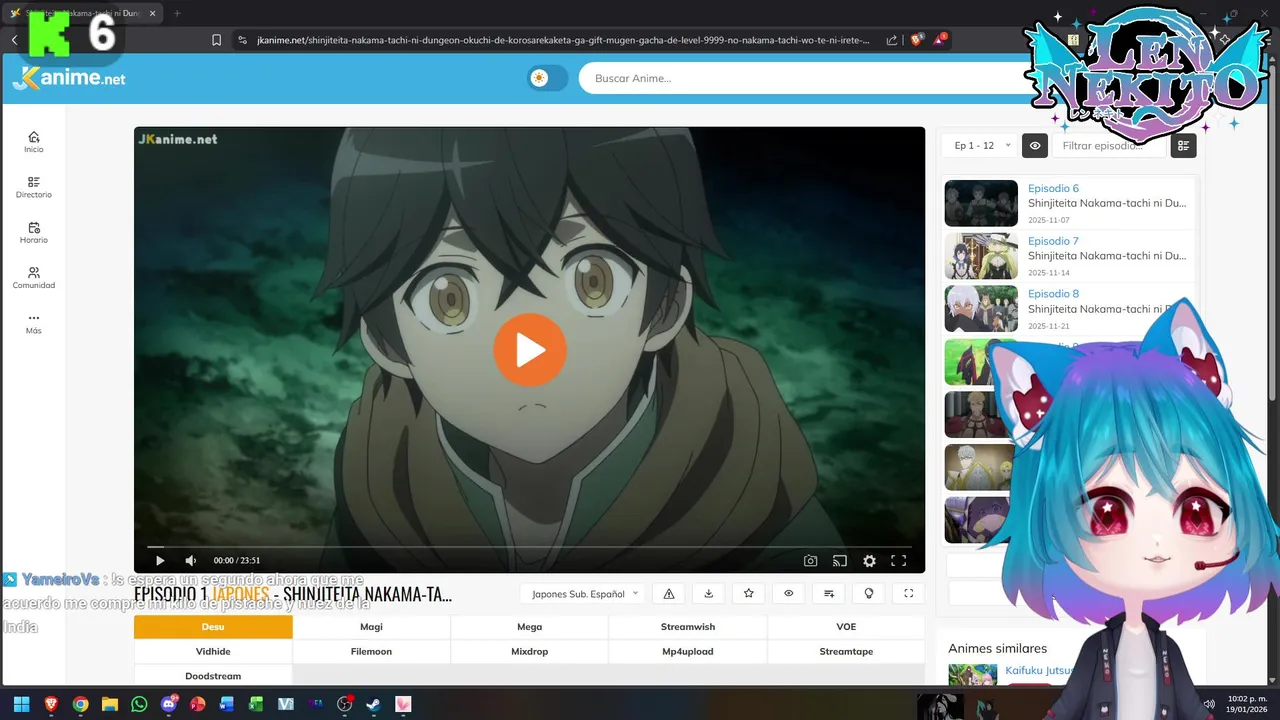Click the JKanime.net logo in header
The height and width of the screenshot is (720, 1280).
click(x=69, y=78)
